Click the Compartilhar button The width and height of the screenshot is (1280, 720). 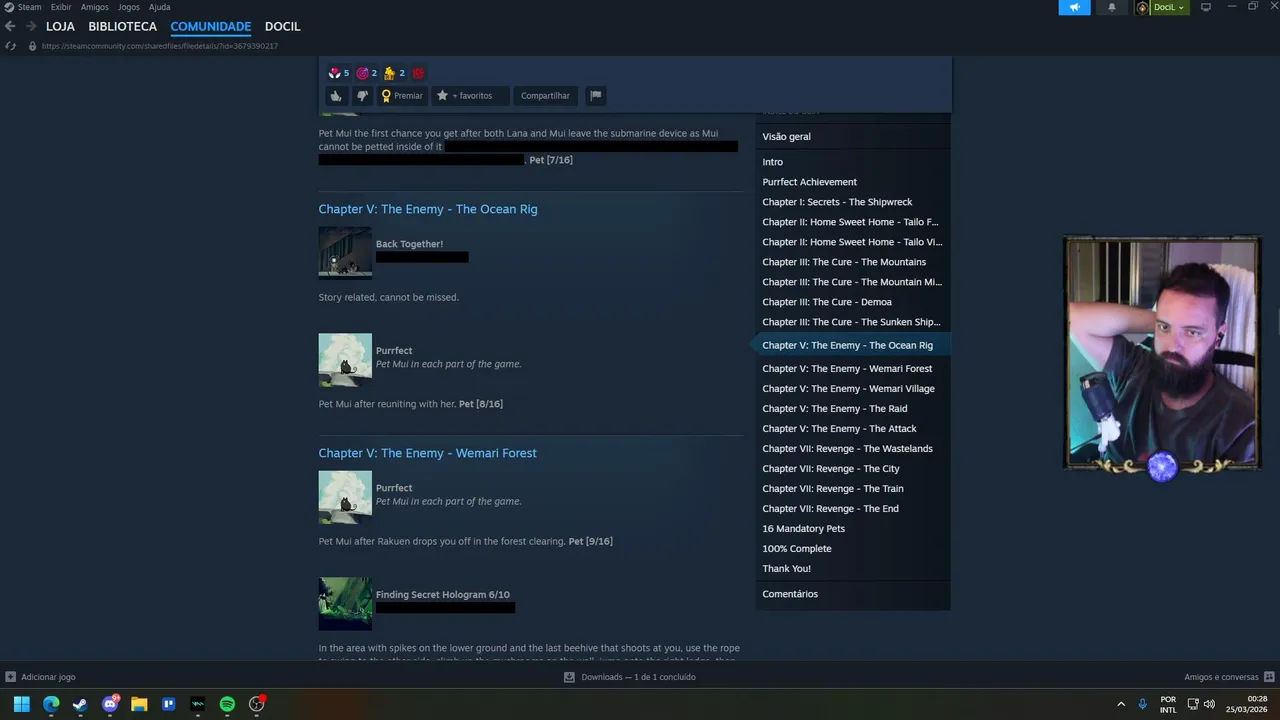pos(545,96)
